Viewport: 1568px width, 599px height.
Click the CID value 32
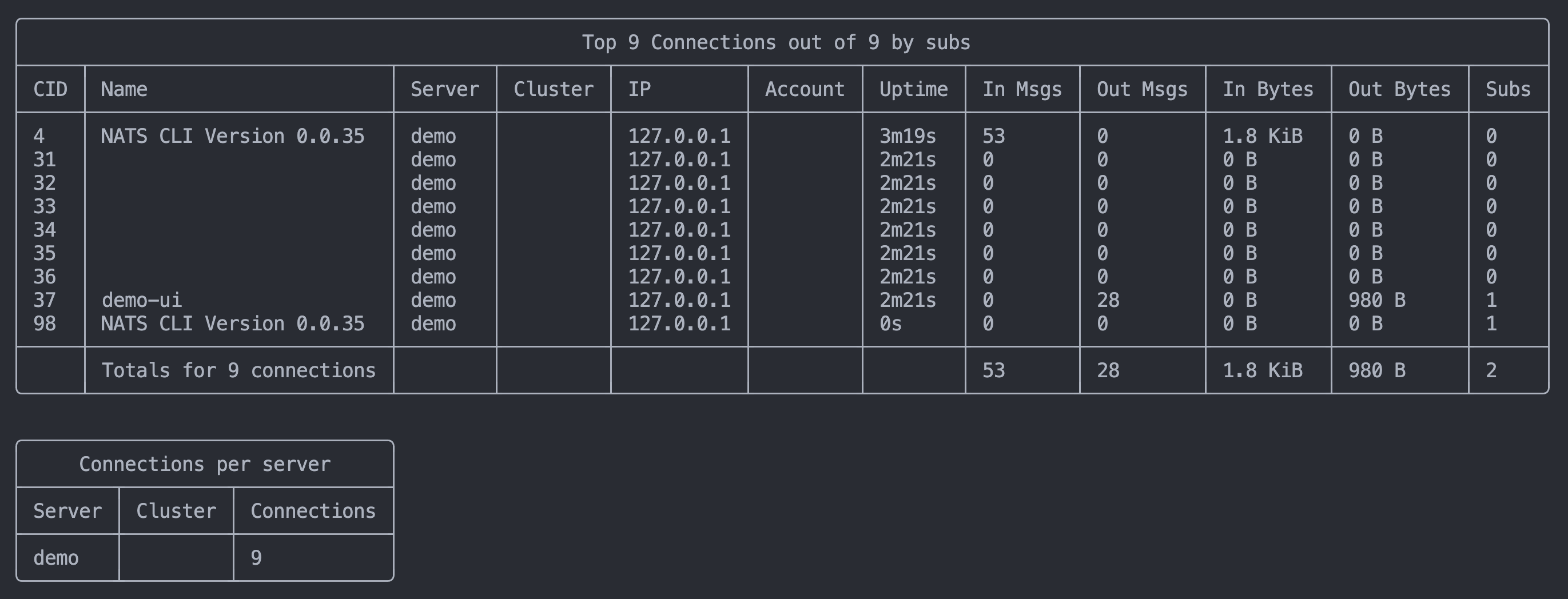pos(45,183)
